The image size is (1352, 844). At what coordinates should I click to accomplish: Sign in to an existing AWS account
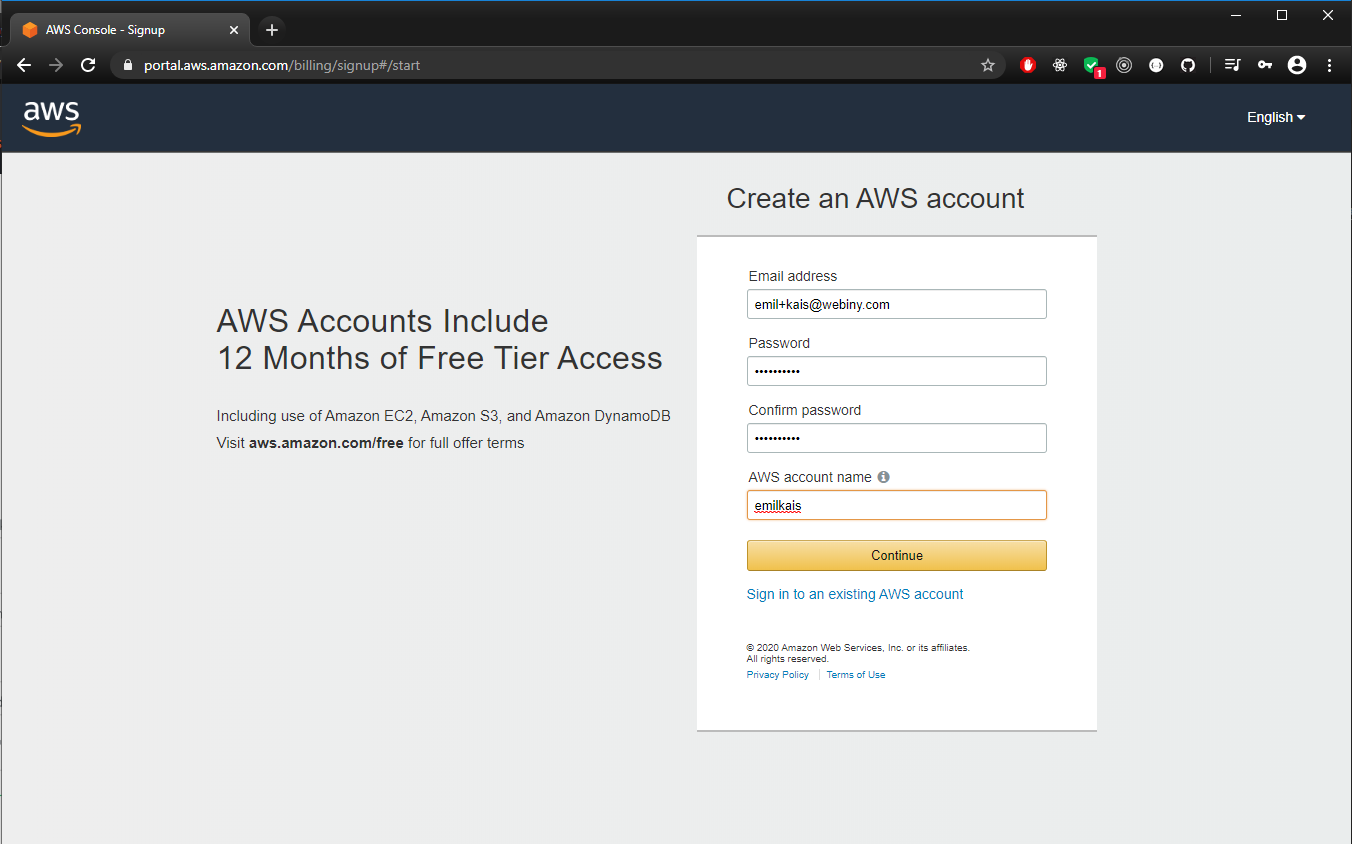click(x=855, y=594)
